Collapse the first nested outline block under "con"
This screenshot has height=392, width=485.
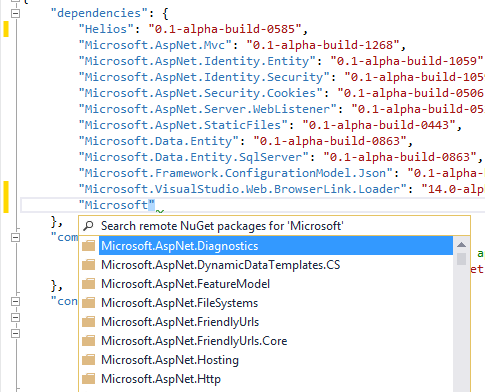coord(15,318)
